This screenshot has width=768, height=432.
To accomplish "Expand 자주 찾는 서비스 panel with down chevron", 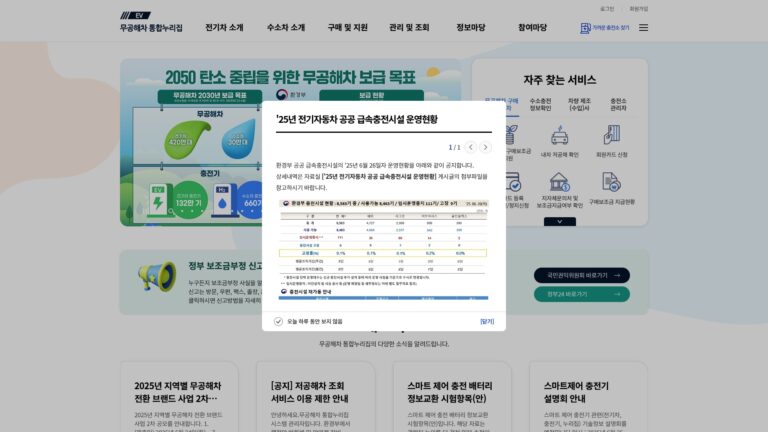I will click(559, 222).
